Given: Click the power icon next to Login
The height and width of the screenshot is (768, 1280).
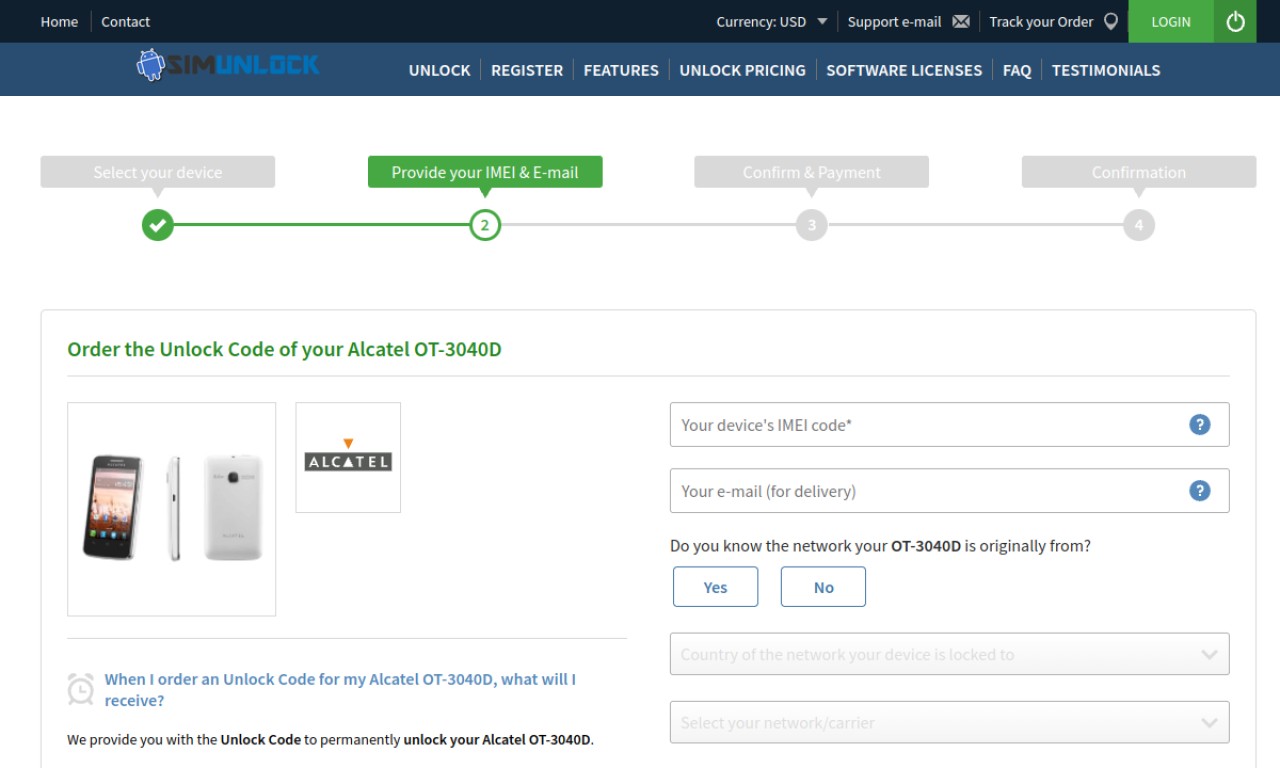Looking at the screenshot, I should (1235, 21).
